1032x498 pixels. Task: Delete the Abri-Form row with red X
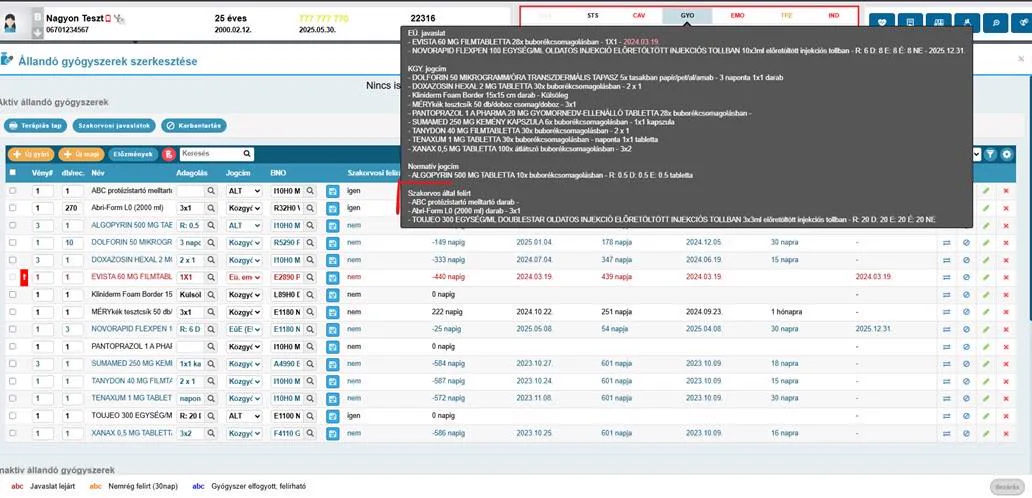1006,208
